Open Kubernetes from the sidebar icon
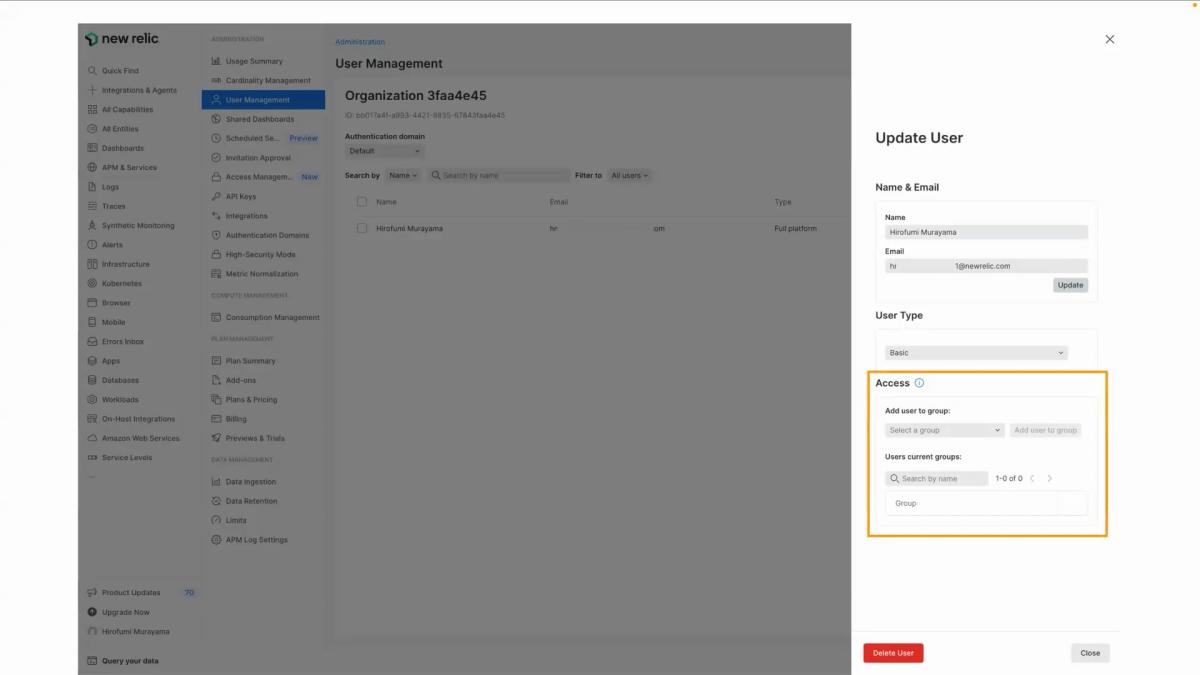Screen dimensions: 1200x675 point(93,284)
